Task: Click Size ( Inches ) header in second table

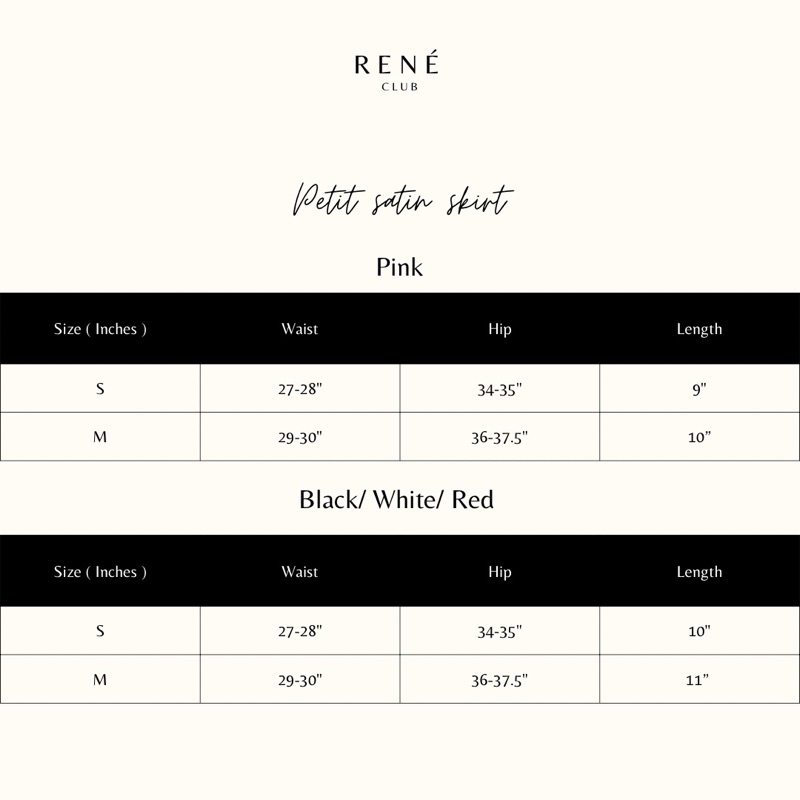Action: pos(100,572)
